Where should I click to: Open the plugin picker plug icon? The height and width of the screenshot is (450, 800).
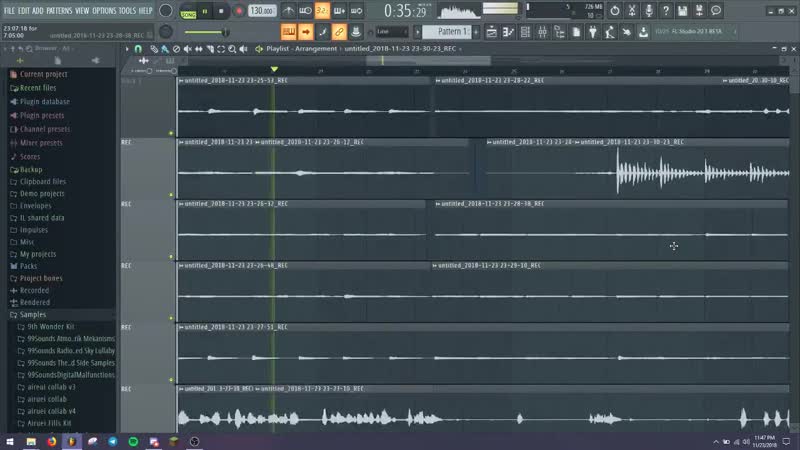click(x=592, y=32)
